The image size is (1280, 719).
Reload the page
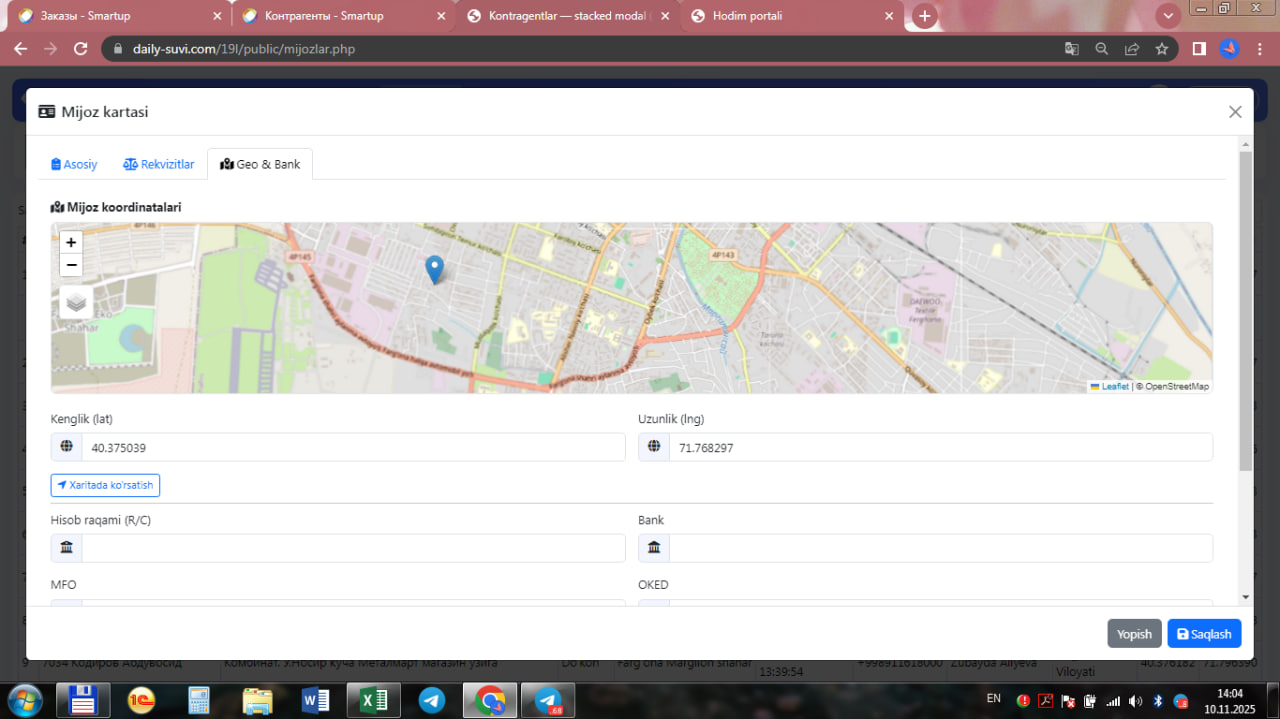[81, 49]
